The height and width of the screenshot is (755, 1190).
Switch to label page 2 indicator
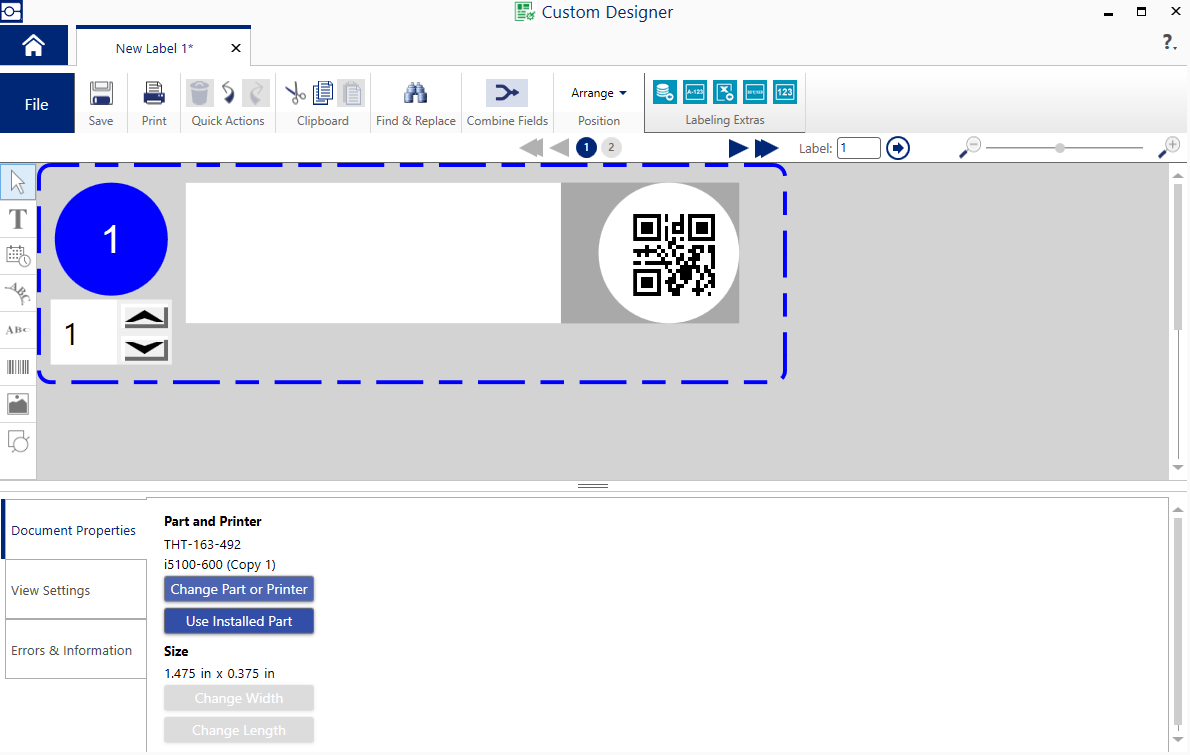pyautogui.click(x=611, y=148)
